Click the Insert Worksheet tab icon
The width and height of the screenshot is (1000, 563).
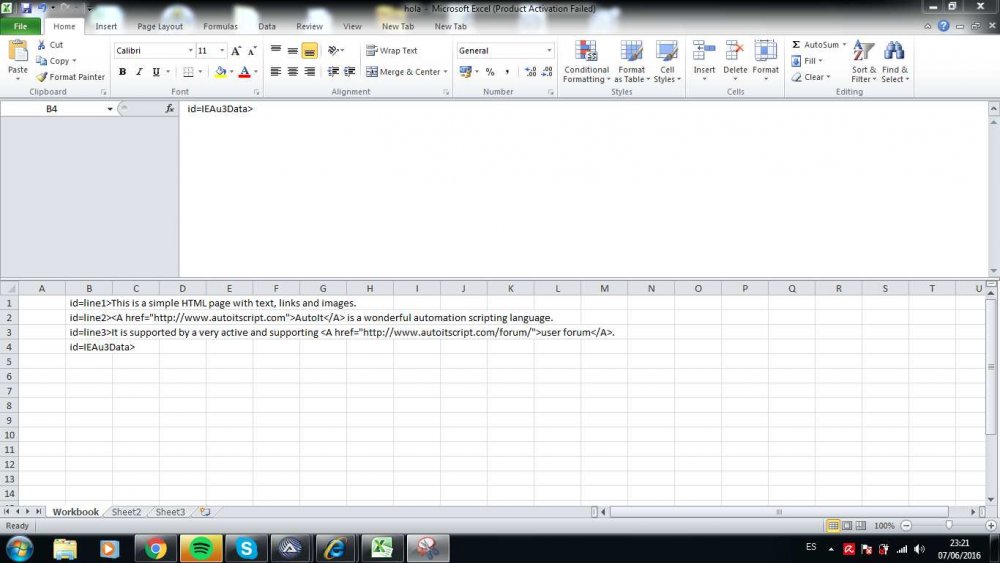[205, 511]
